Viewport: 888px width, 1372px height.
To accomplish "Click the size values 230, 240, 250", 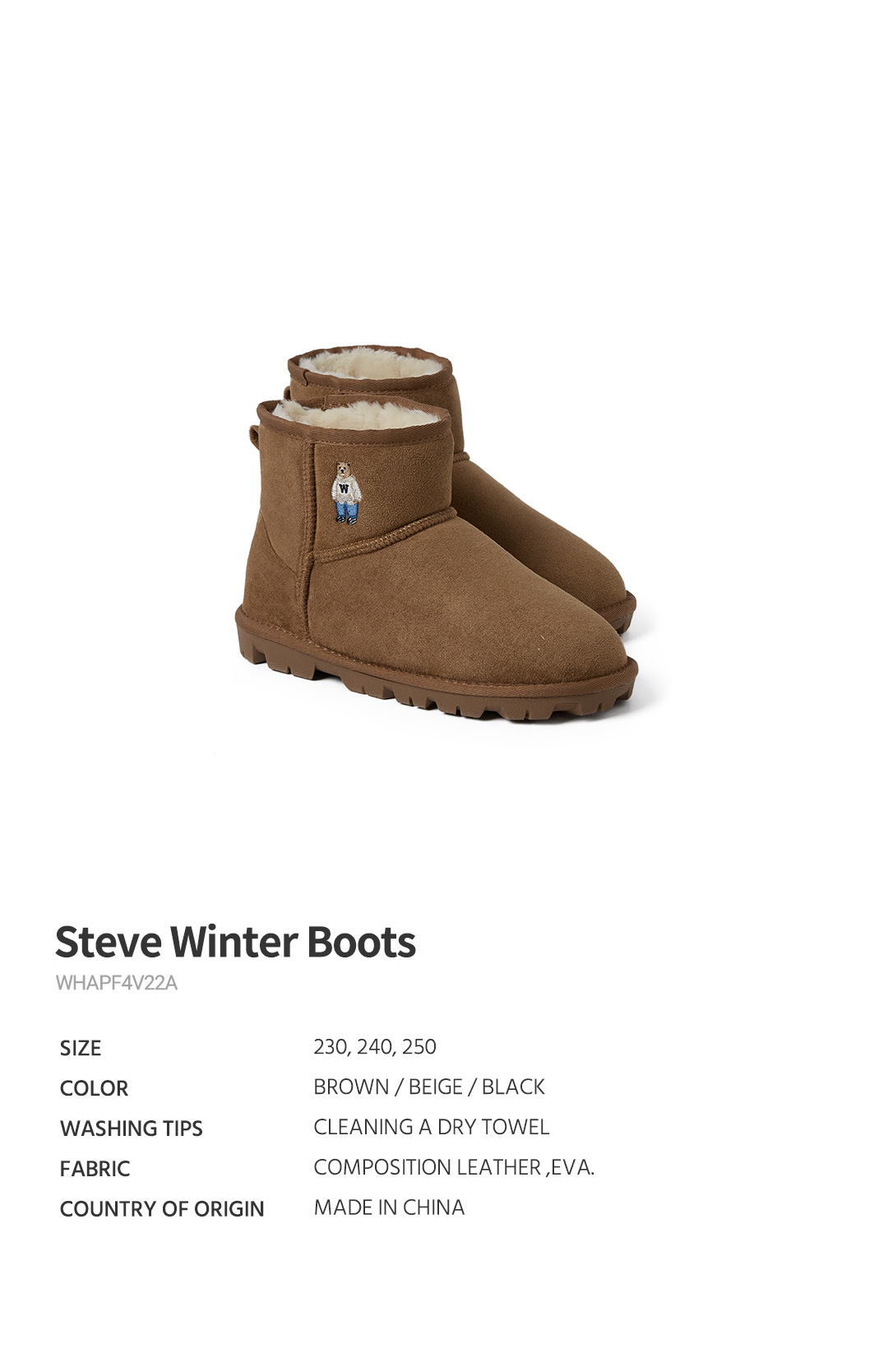I will [375, 1047].
